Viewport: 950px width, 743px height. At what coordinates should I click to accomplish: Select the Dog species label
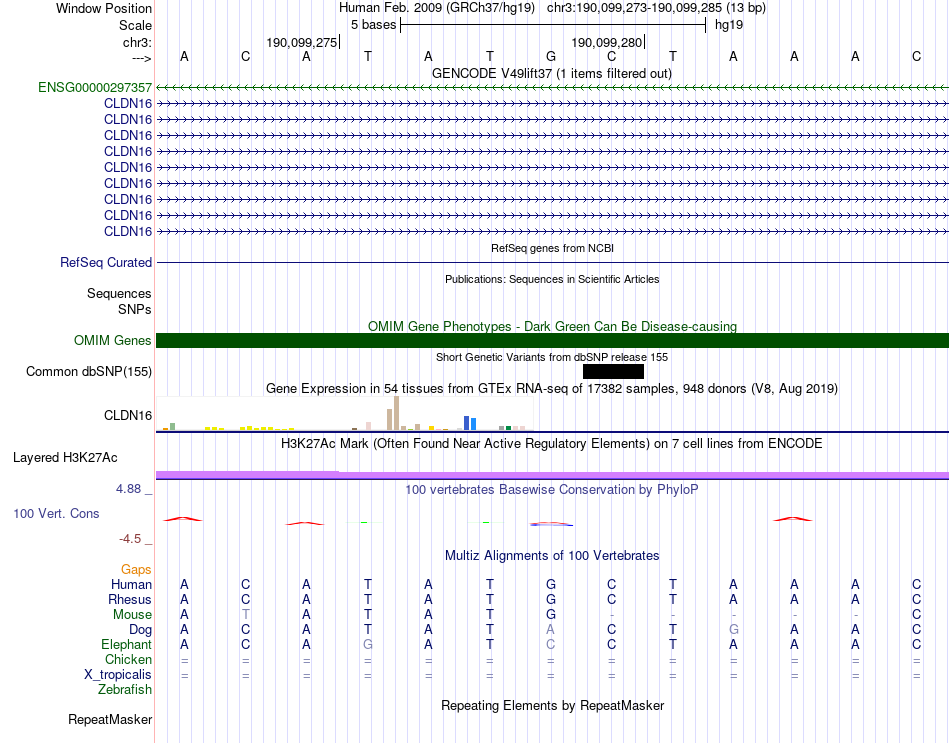pos(140,630)
